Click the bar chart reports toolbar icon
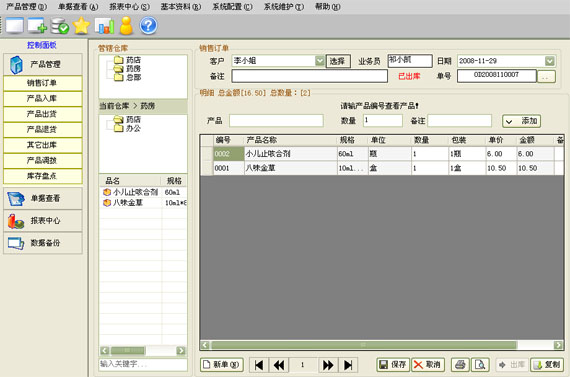Viewport: 570px width, 377px height. [104, 26]
